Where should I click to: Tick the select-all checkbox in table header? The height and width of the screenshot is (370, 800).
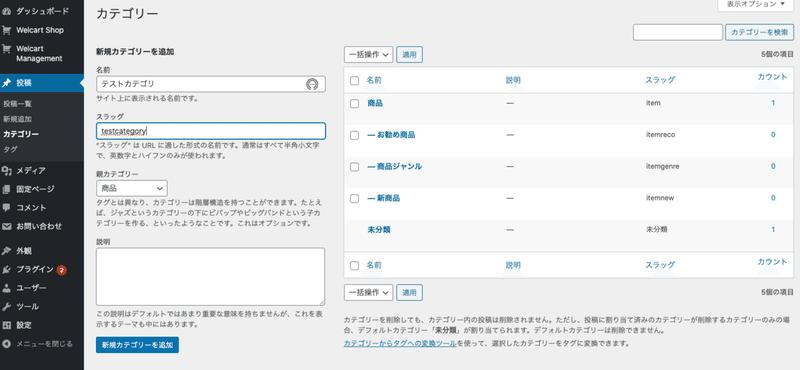(x=355, y=80)
